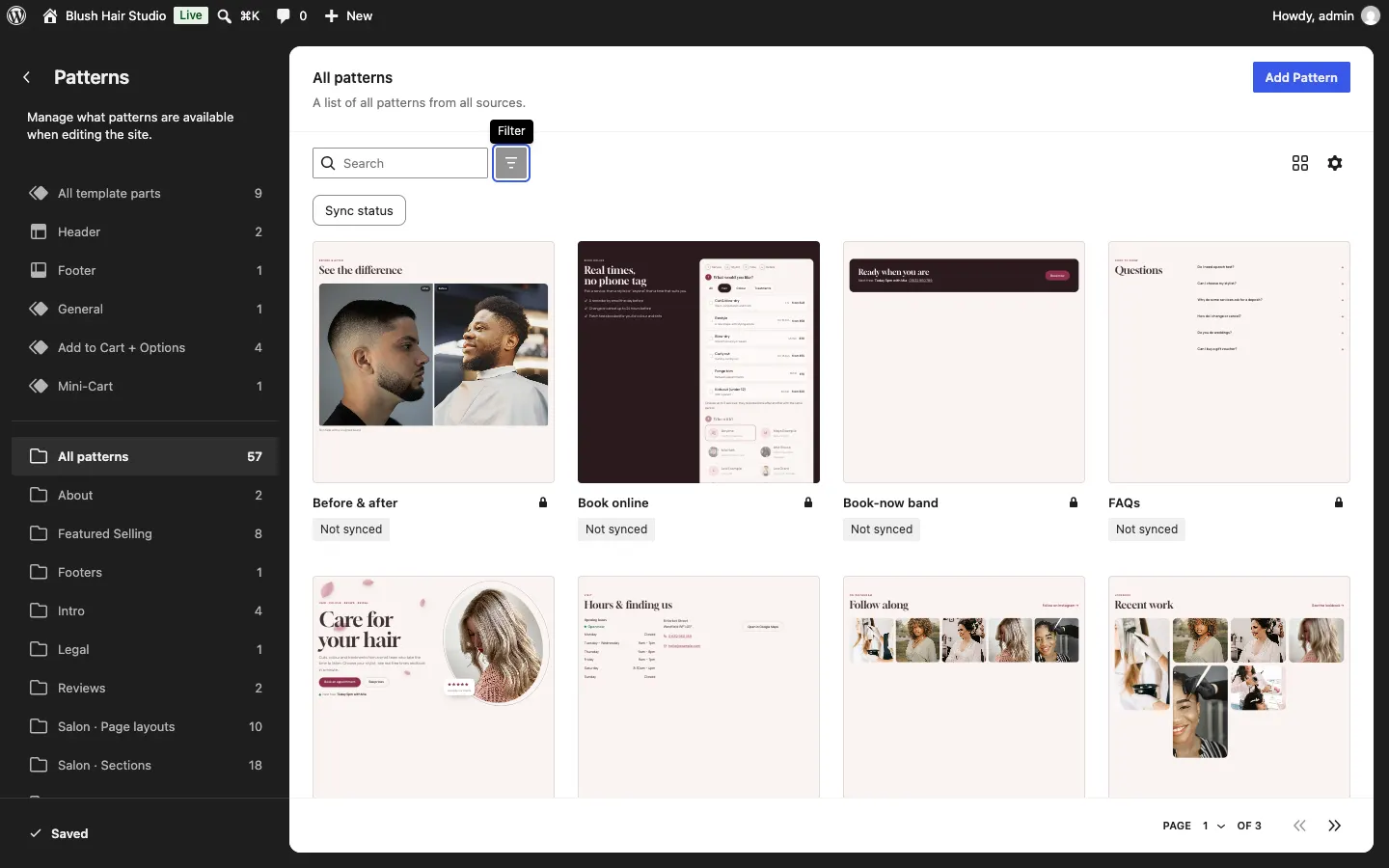Click the lock icon on Book-now band
Viewport: 1389px width, 868px height.
coord(1074,502)
